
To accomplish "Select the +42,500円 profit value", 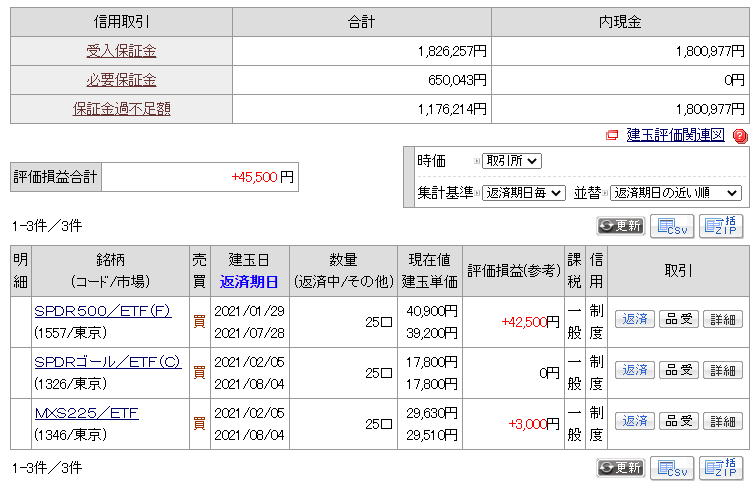I will coord(530,322).
